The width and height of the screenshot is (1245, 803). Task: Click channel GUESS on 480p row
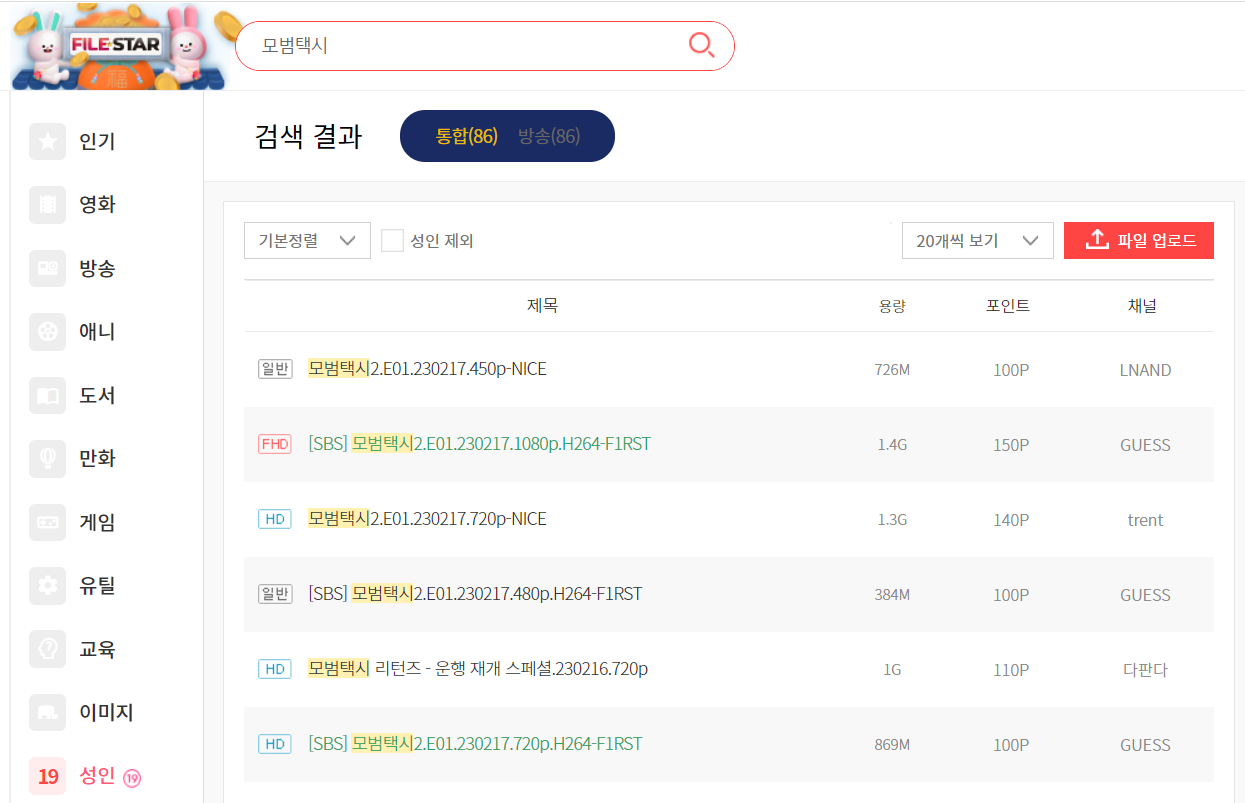pos(1145,595)
